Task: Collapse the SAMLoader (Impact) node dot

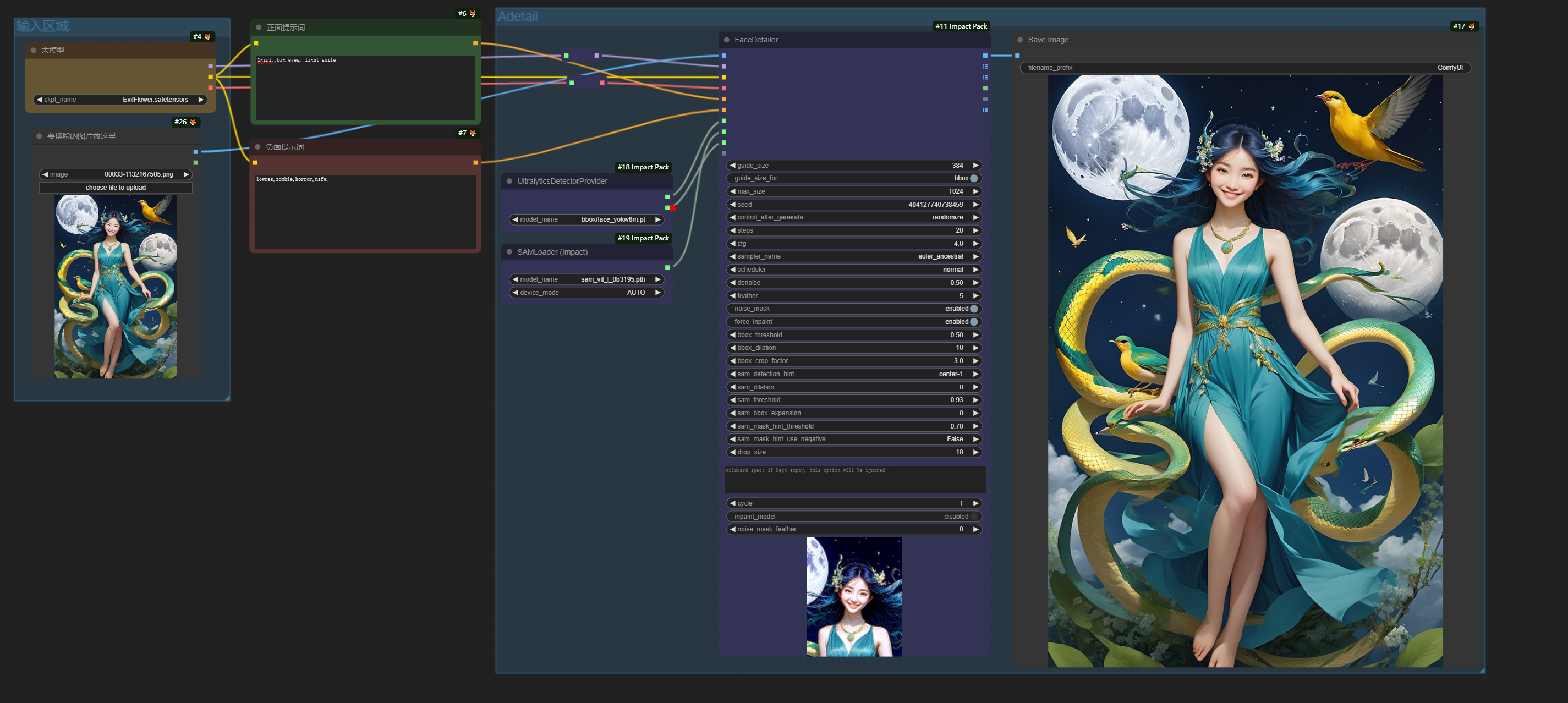Action: pyautogui.click(x=509, y=252)
